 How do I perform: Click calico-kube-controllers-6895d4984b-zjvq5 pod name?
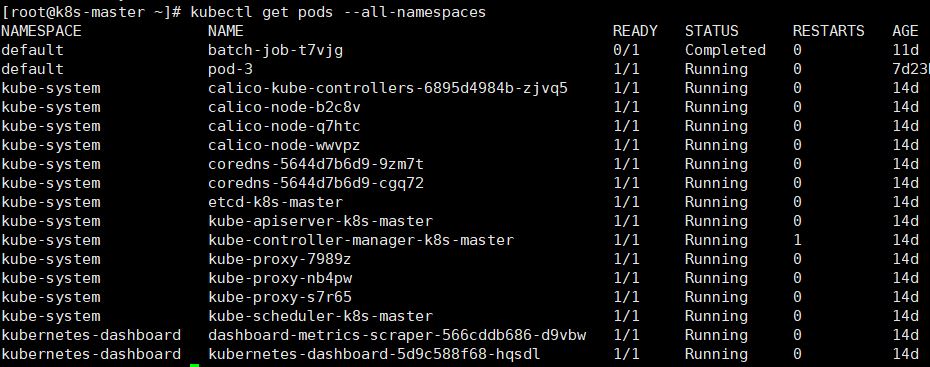(x=388, y=88)
